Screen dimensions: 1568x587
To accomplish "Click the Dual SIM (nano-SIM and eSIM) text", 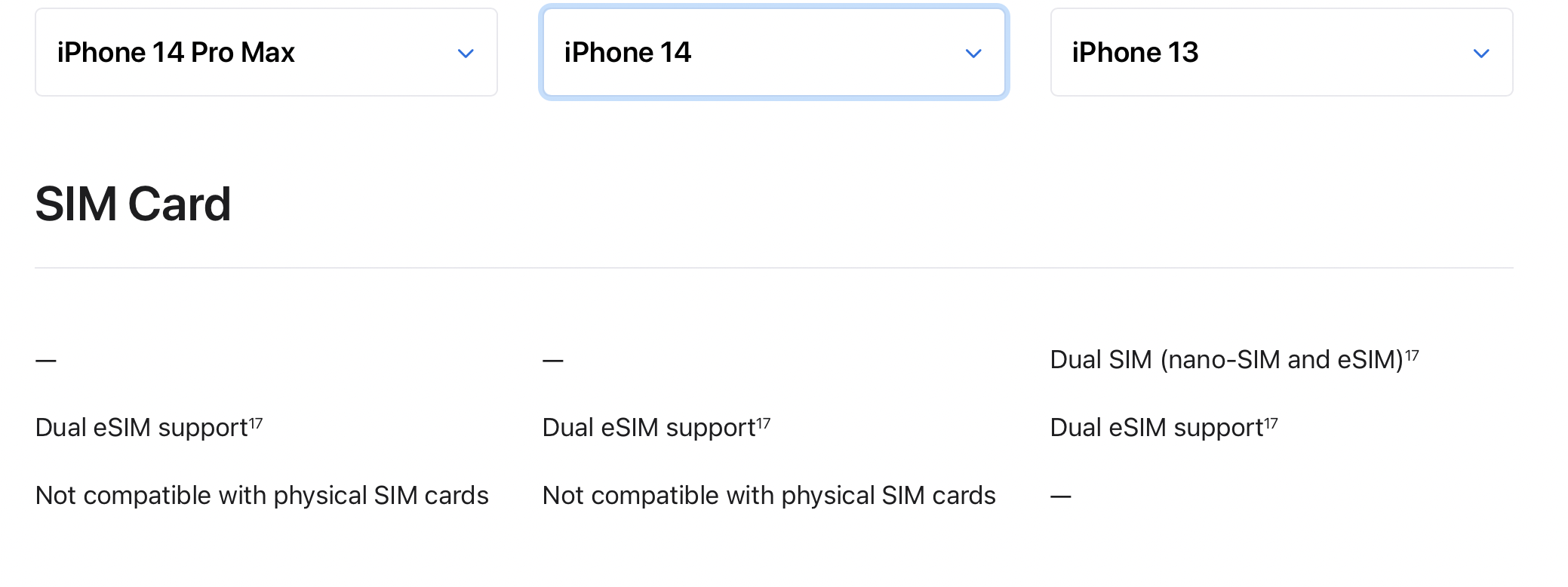I will click(1227, 360).
